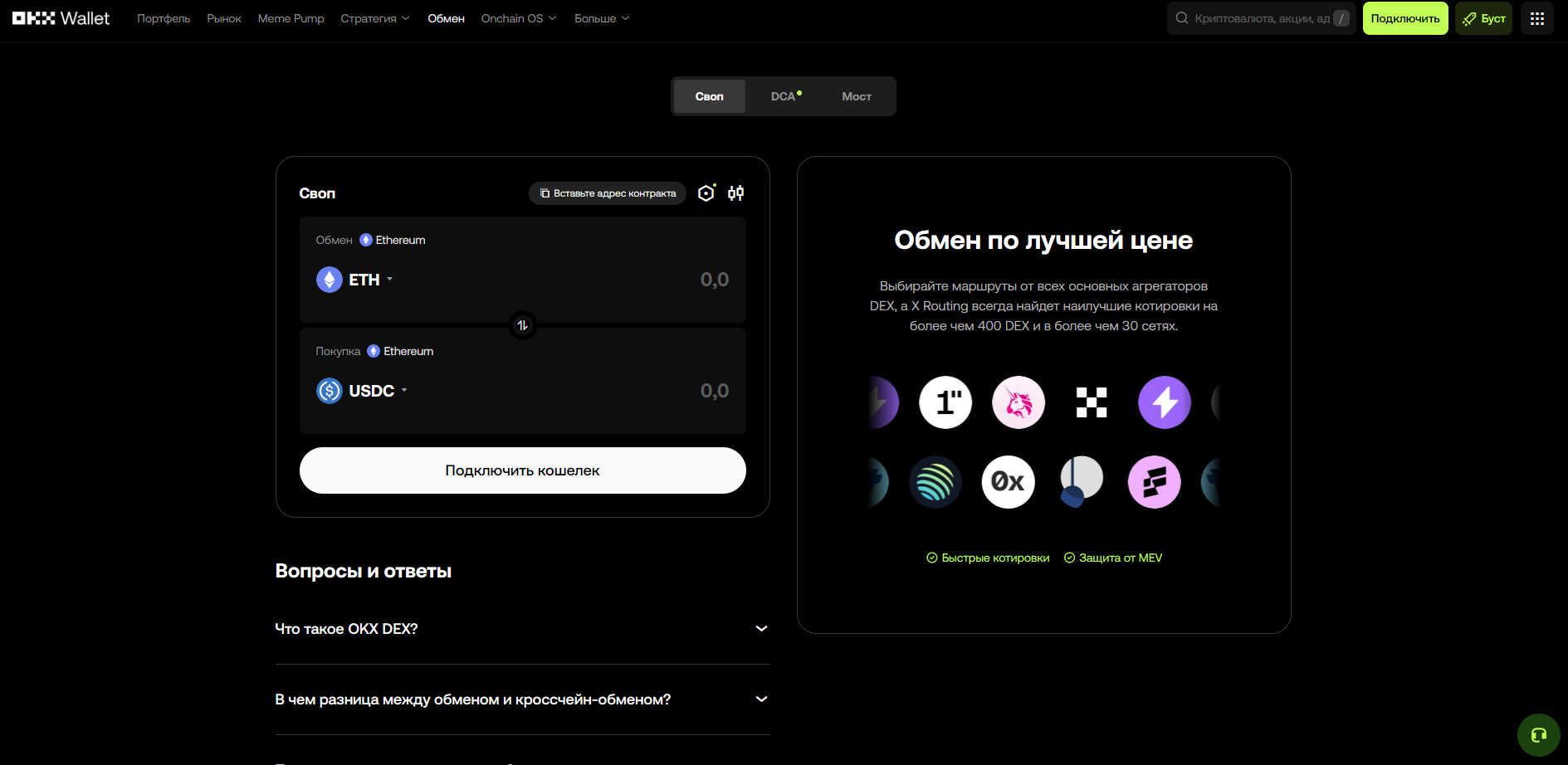Image resolution: width=1568 pixels, height=765 pixels.
Task: Open the candlestick chart icon
Action: 736,193
